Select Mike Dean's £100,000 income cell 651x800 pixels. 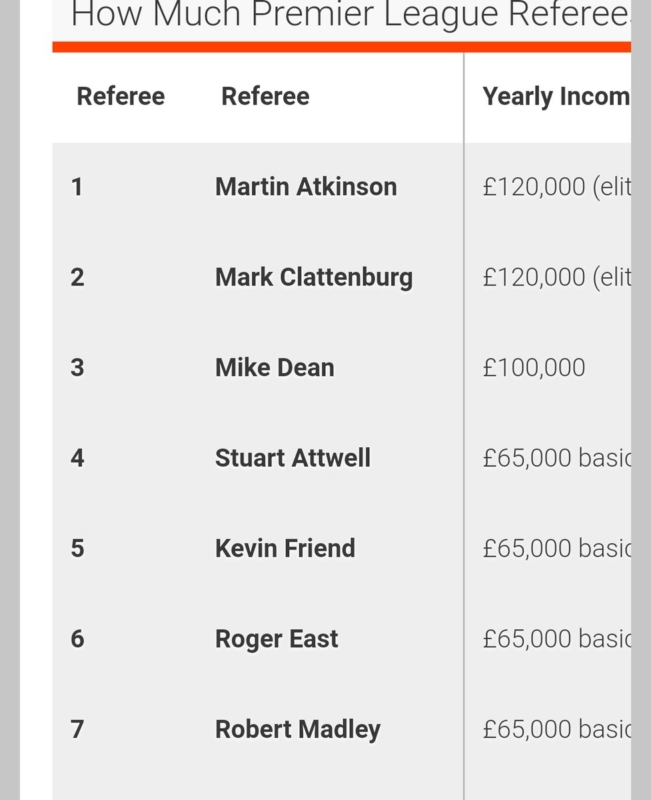tap(534, 367)
